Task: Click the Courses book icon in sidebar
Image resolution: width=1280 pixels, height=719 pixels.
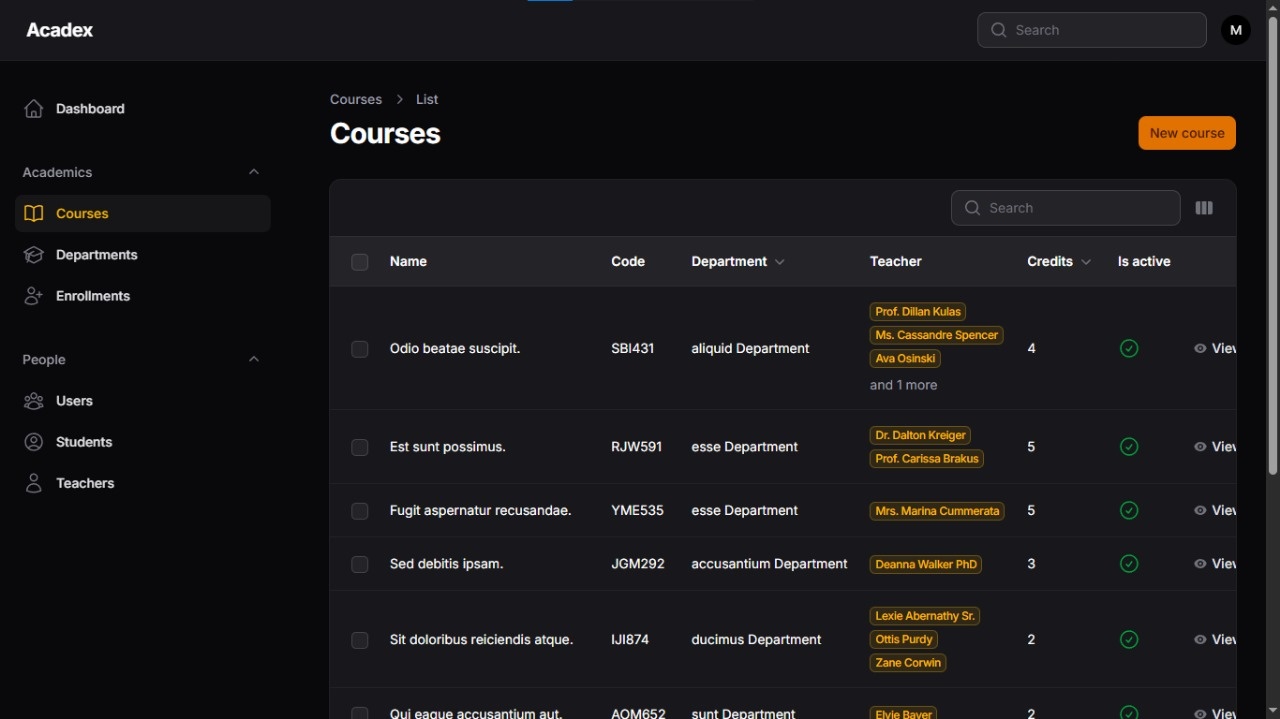Action: (x=34, y=214)
